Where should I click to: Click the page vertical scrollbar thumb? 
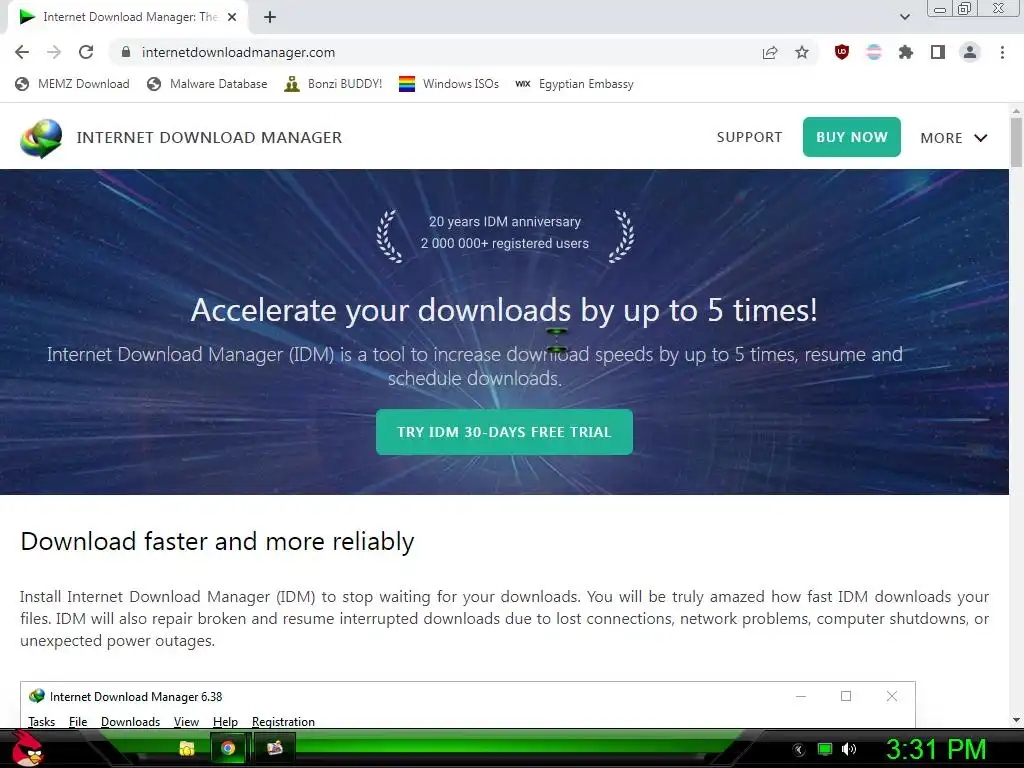click(1016, 142)
